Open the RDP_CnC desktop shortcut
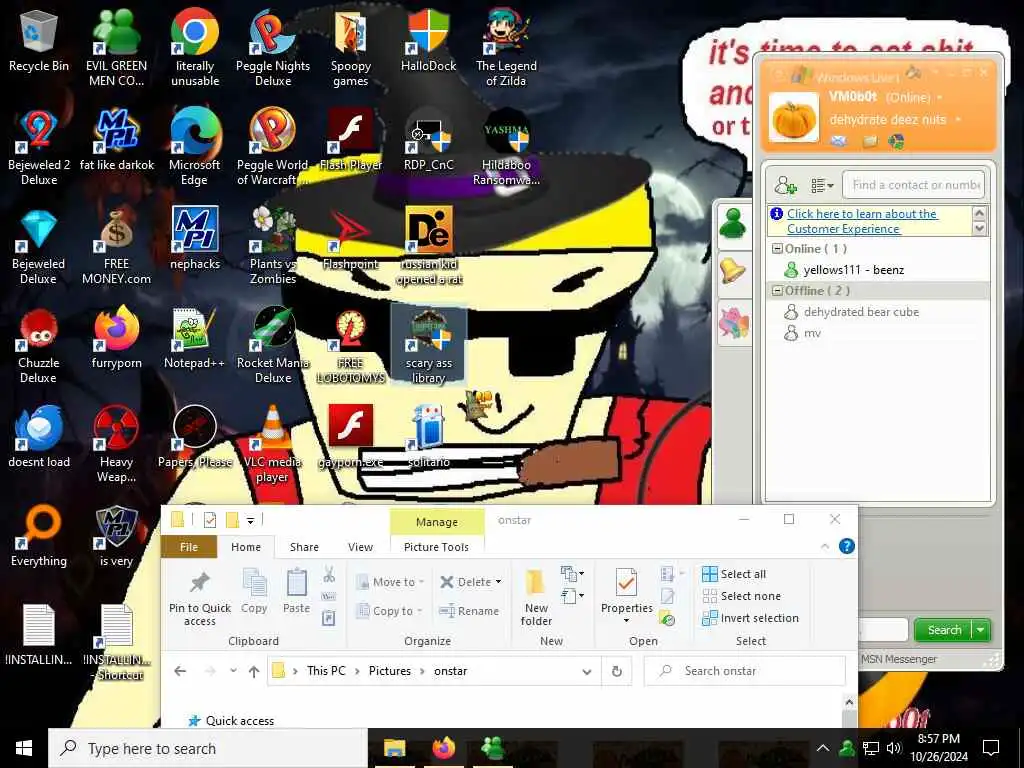The height and width of the screenshot is (768, 1024). point(428,140)
